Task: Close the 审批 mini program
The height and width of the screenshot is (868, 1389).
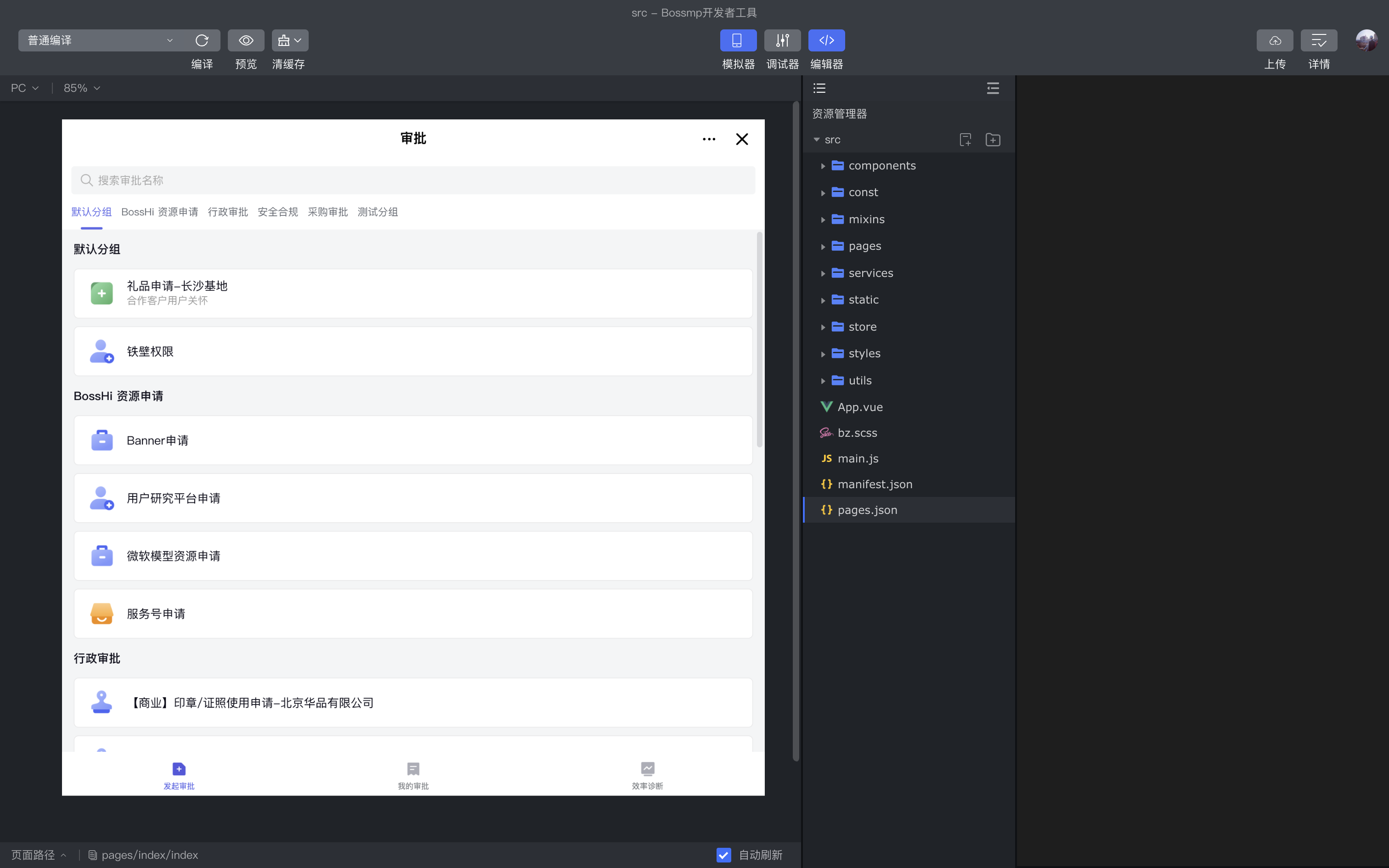Action: click(x=741, y=139)
